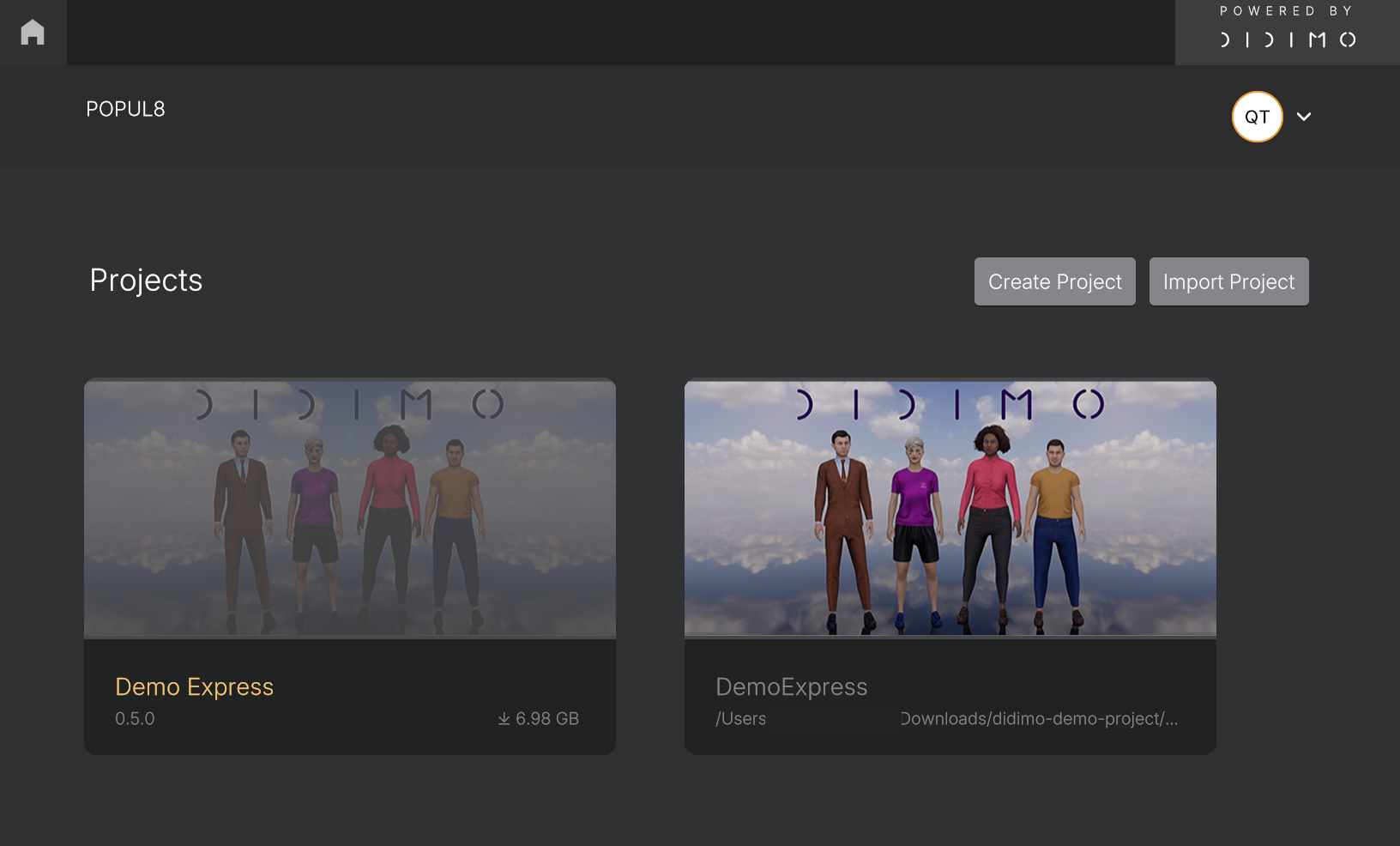The image size is (1400, 846).
Task: Select the Demo Express project title
Action: click(x=195, y=687)
